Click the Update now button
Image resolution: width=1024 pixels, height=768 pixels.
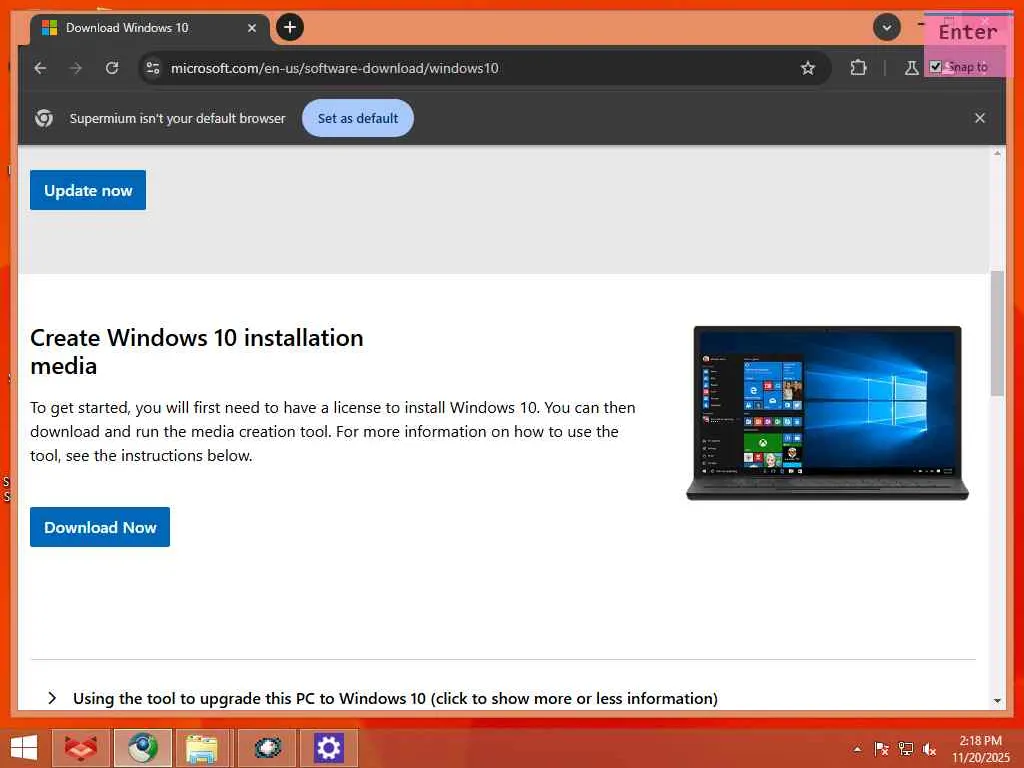88,190
